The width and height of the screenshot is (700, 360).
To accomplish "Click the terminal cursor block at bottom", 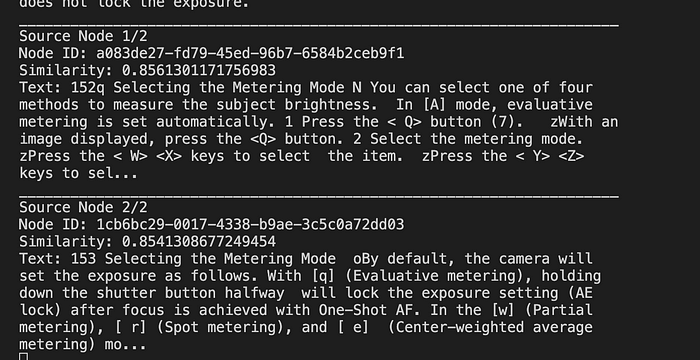I will pyautogui.click(x=24, y=356).
